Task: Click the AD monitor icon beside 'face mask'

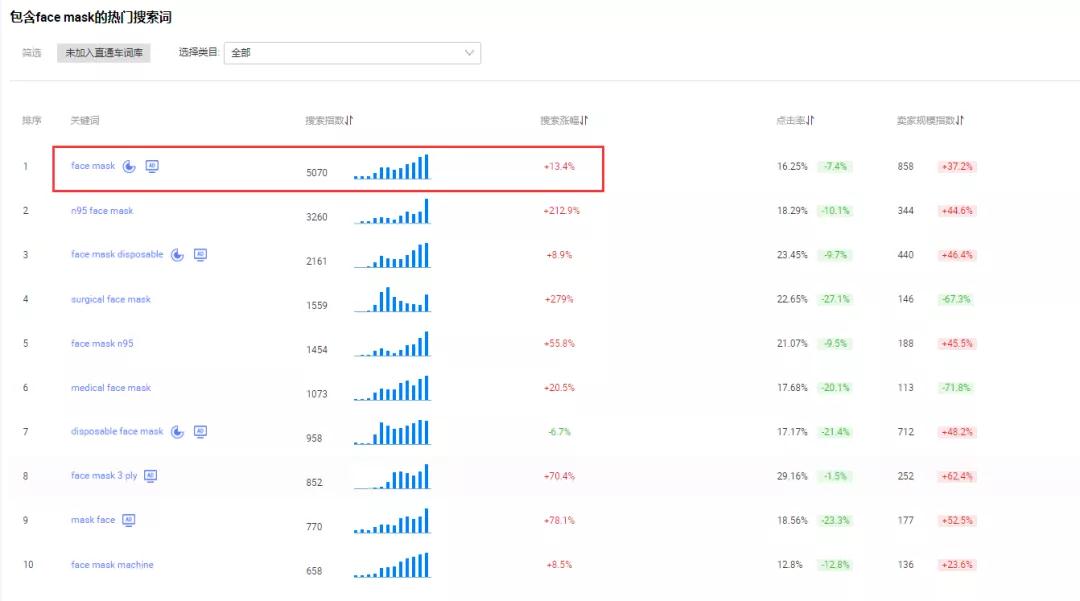Action: [x=152, y=166]
